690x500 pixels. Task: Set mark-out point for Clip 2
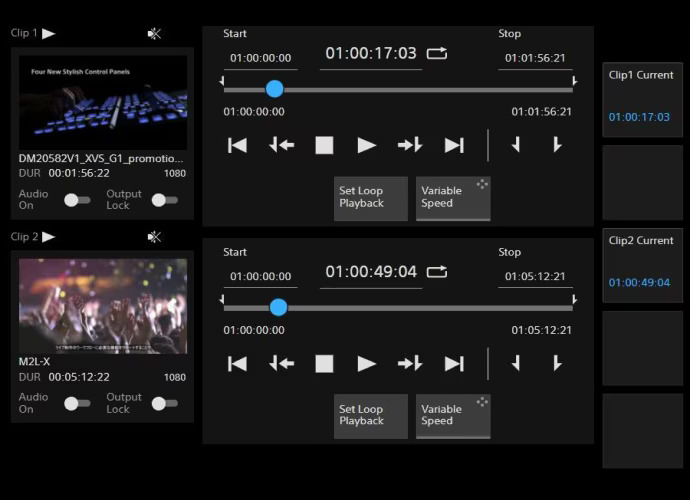[557, 364]
